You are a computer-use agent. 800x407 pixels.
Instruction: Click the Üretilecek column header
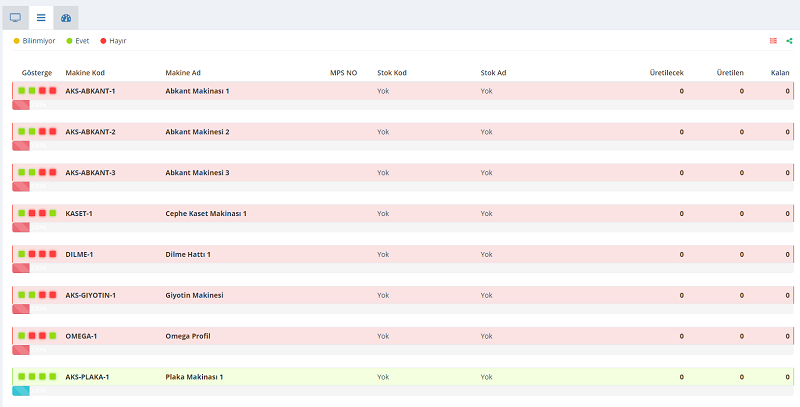(x=667, y=73)
